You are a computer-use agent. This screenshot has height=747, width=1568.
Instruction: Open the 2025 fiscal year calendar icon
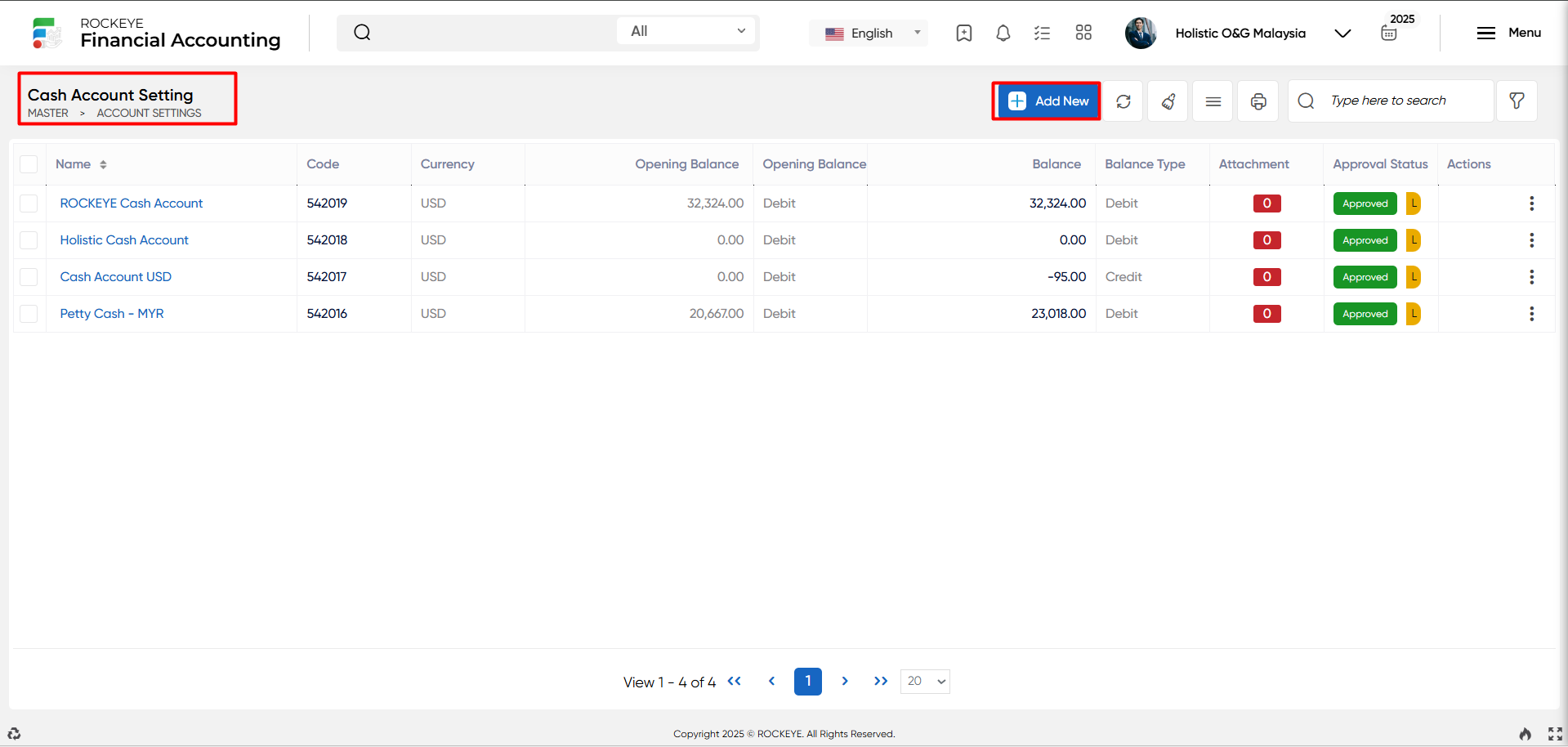[1389, 34]
